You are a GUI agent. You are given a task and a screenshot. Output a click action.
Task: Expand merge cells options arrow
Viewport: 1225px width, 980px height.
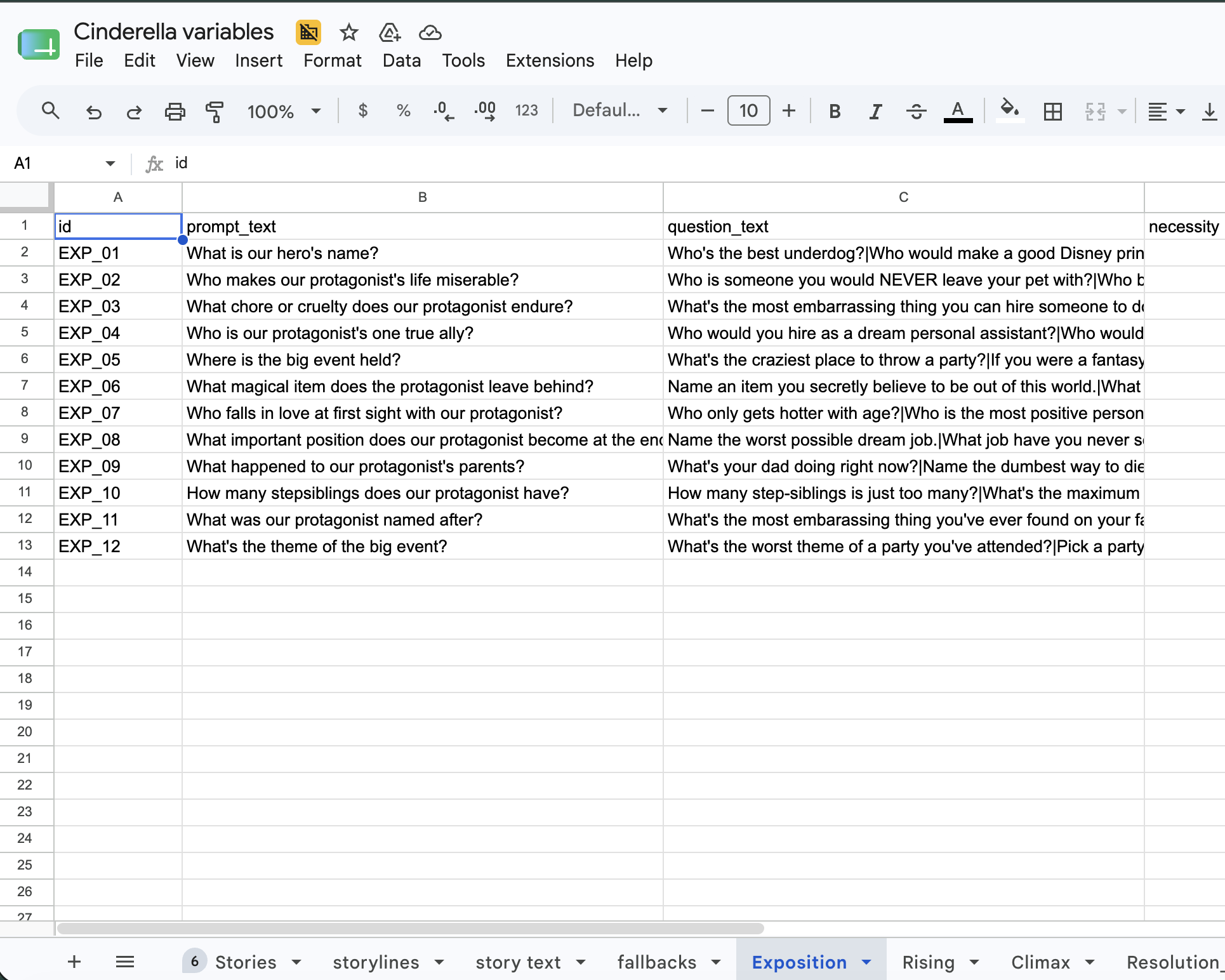1122,112
